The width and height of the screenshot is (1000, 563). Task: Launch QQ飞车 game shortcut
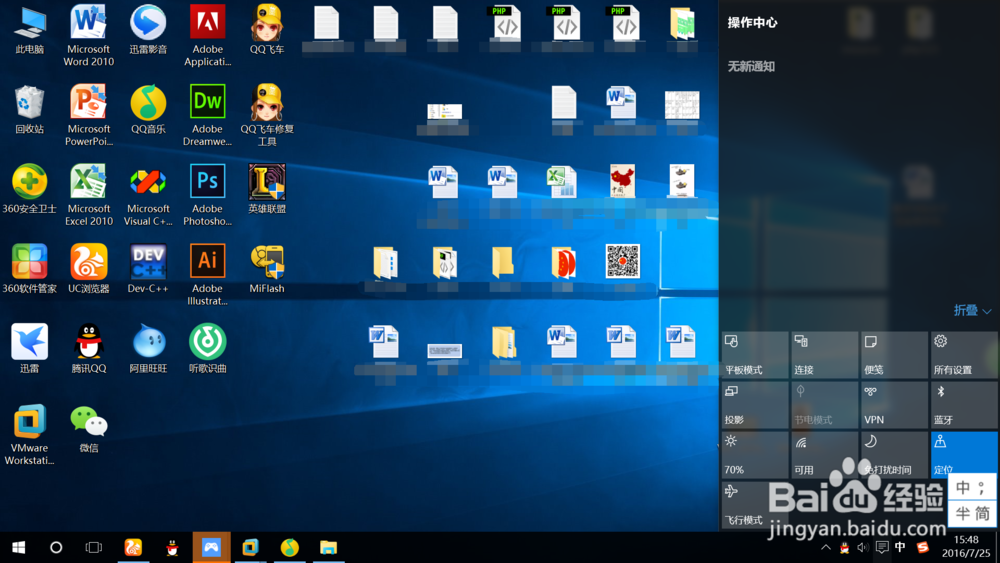coord(267,31)
